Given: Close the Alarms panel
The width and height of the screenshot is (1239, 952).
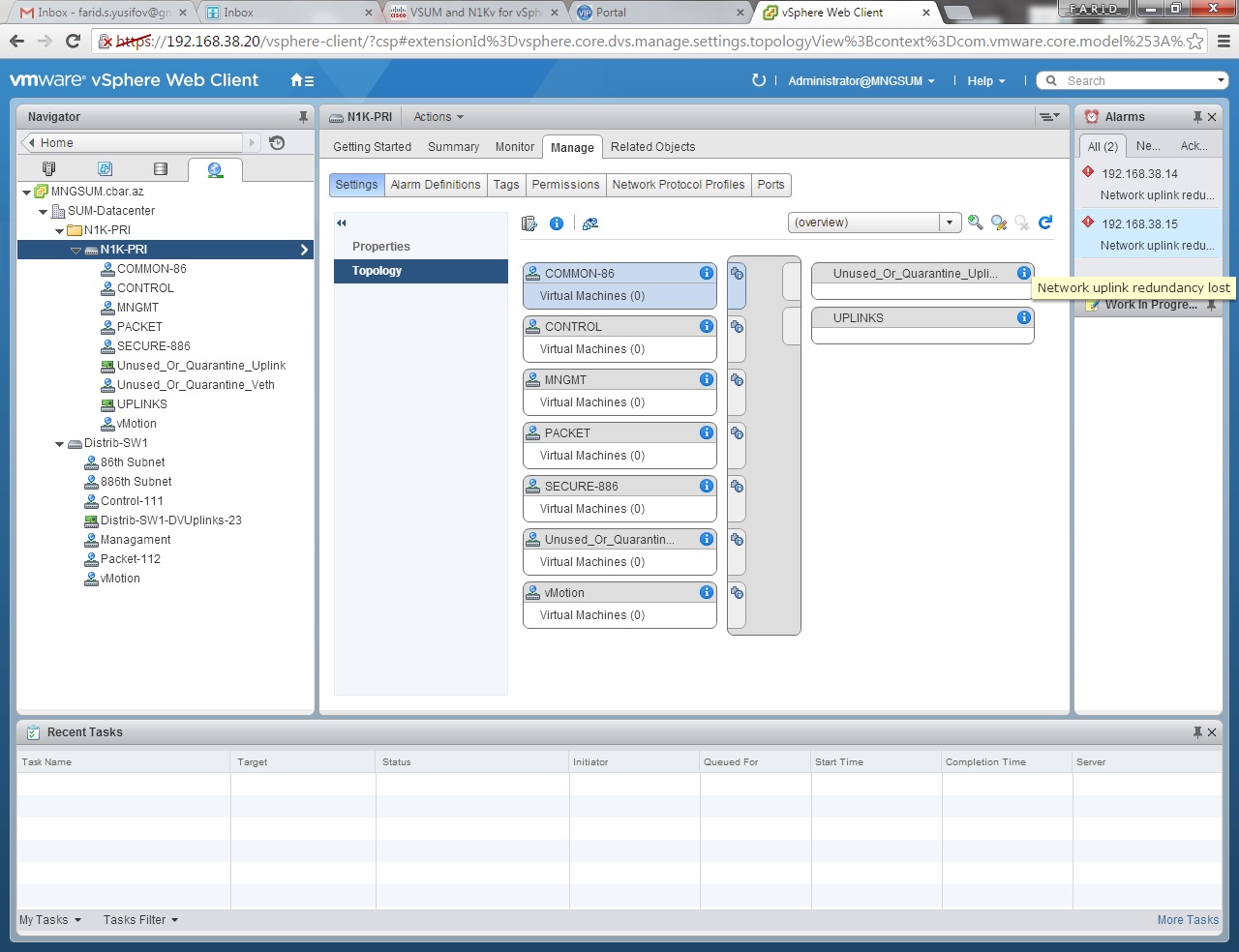Looking at the screenshot, I should coord(1212,117).
